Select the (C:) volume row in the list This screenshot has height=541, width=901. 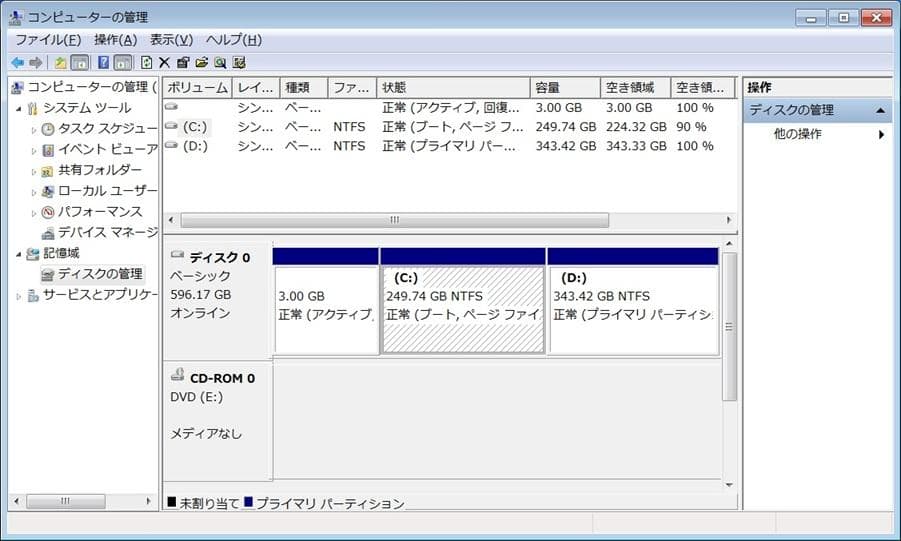pos(450,126)
